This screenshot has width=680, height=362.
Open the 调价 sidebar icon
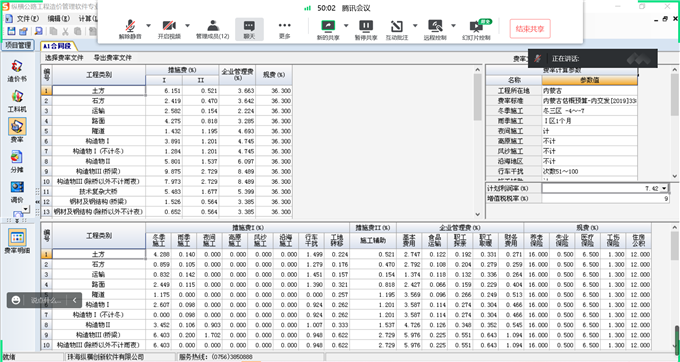pos(17,192)
